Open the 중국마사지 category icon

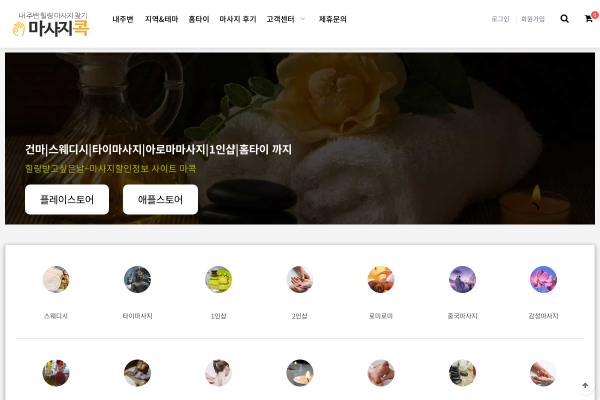click(462, 279)
